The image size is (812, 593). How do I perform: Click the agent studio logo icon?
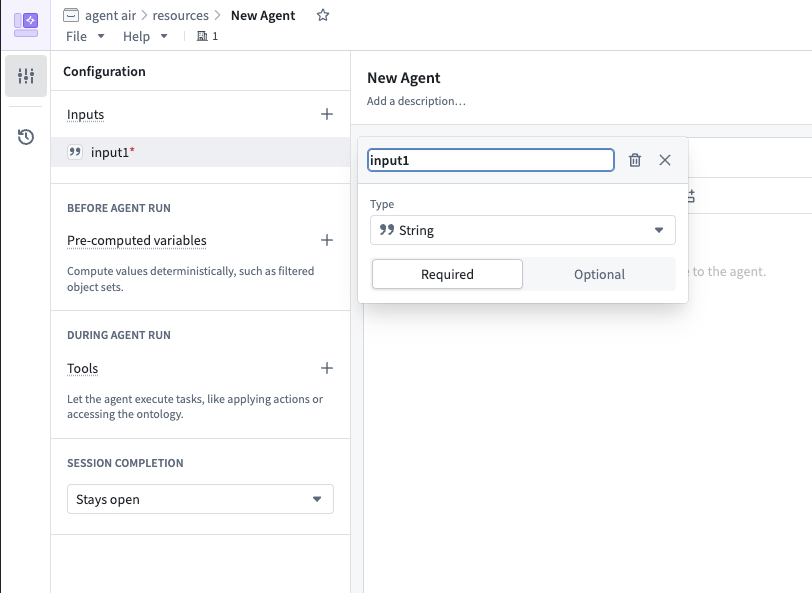pos(26,25)
